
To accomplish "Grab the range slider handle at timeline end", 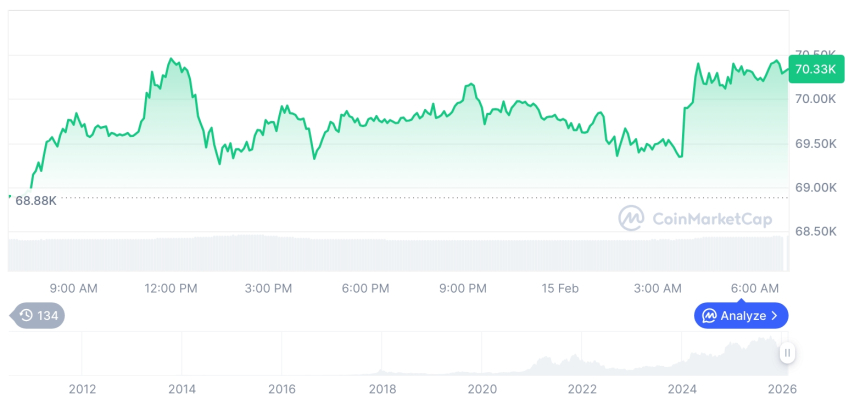I will pos(788,352).
